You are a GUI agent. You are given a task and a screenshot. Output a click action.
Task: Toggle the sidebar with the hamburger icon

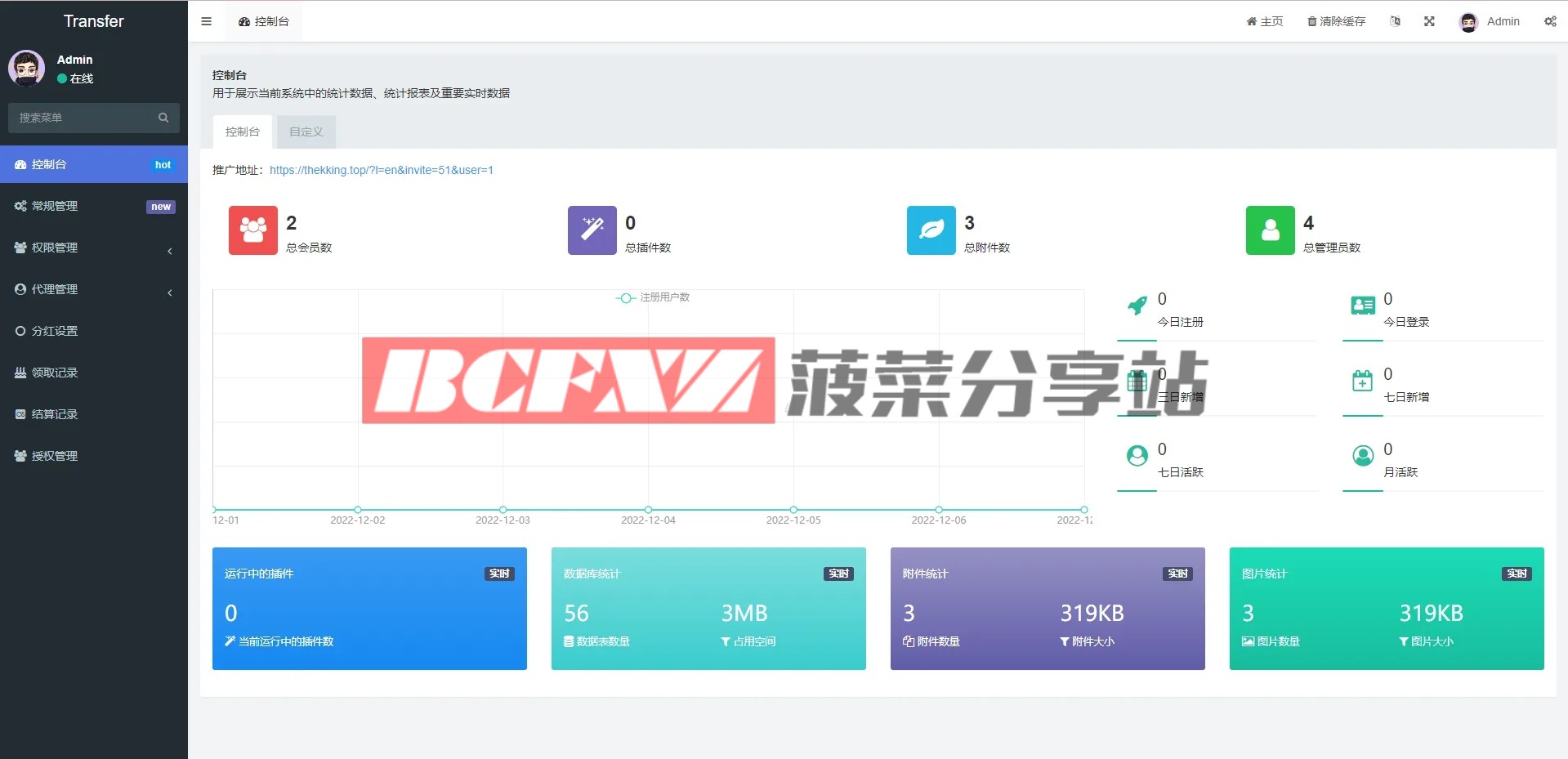206,21
